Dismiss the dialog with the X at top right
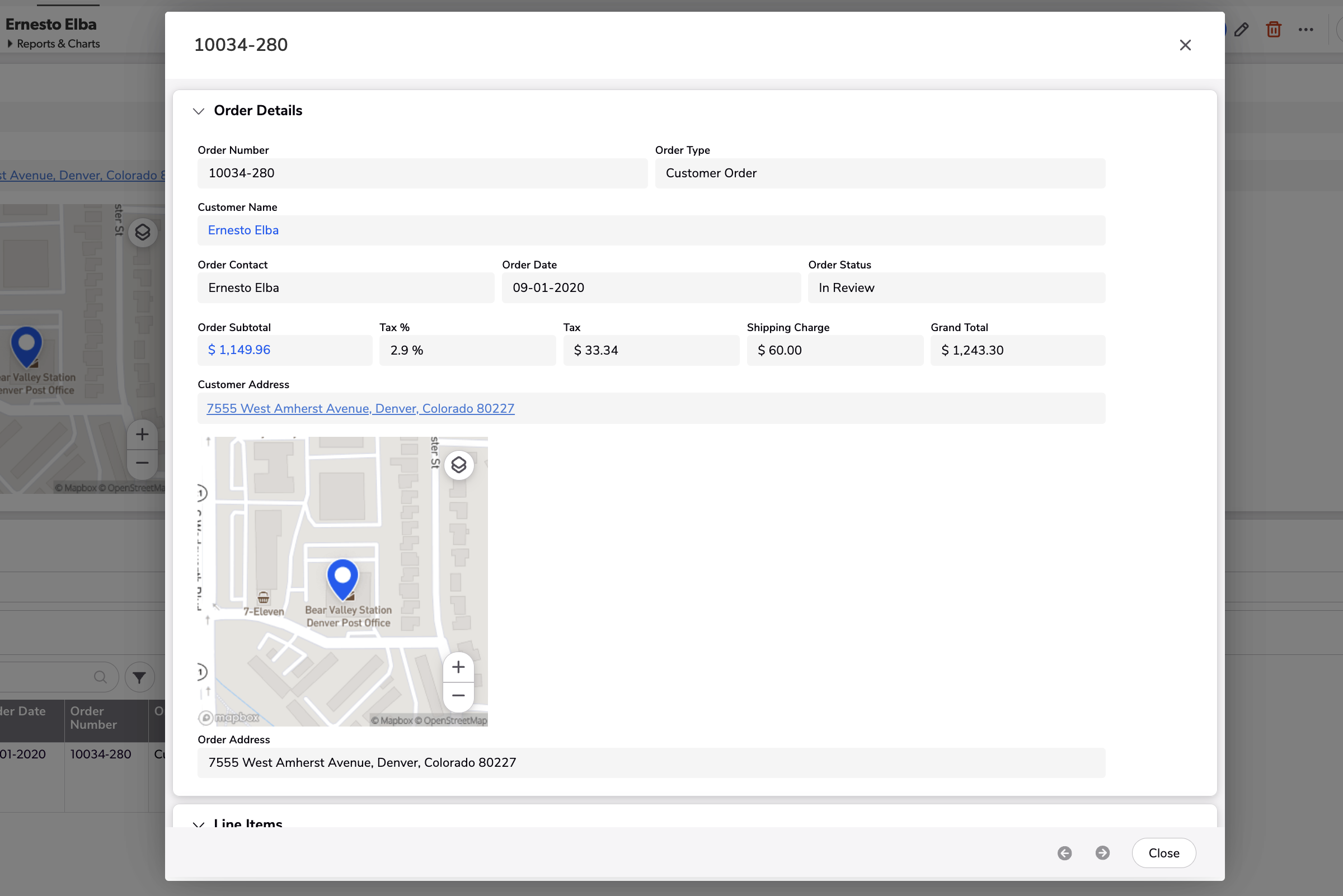 (x=1185, y=45)
